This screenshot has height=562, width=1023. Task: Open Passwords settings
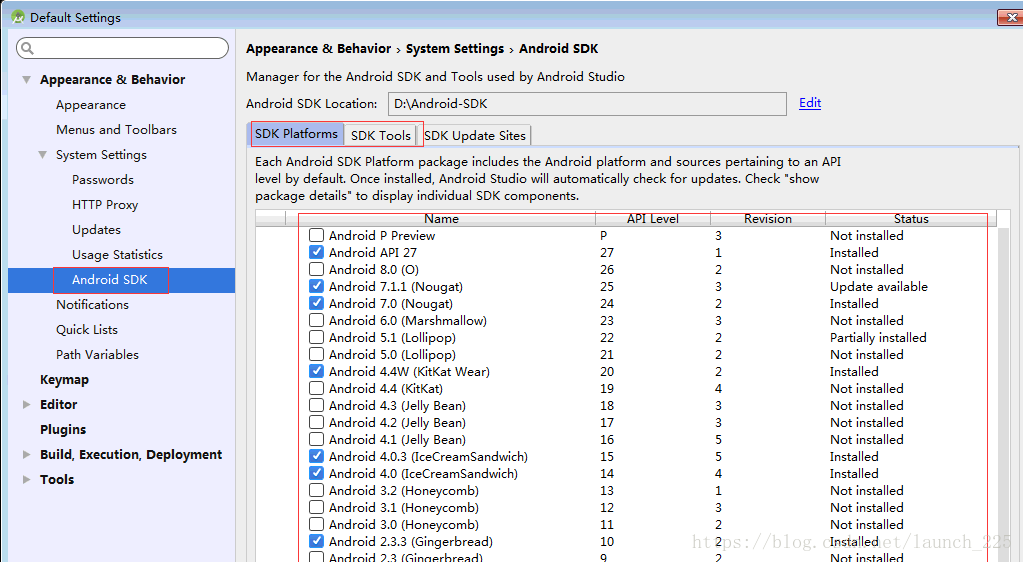102,180
